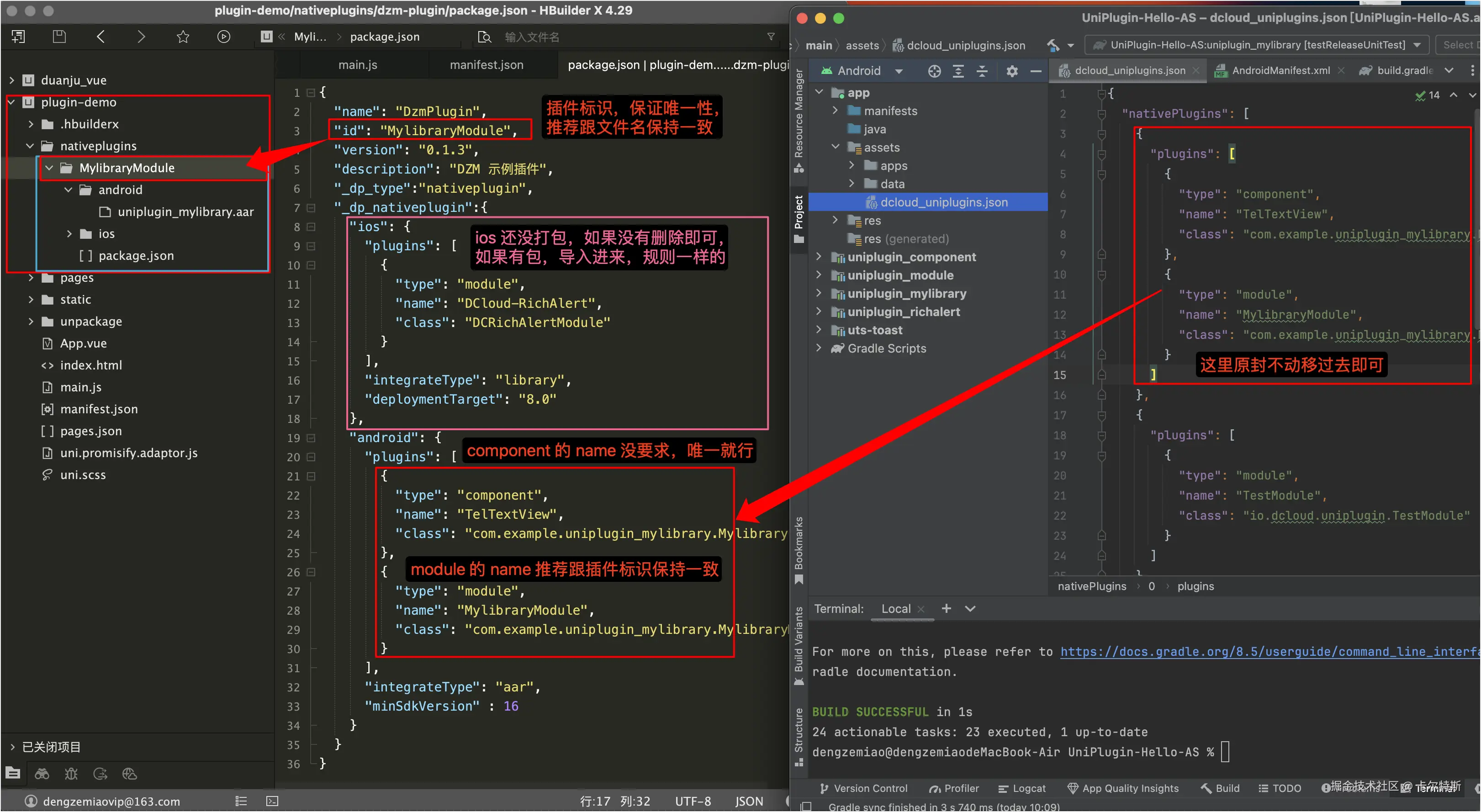Click the locate target icon in Project panel
Image resolution: width=1481 pixels, height=812 pixels.
pyautogui.click(x=934, y=71)
